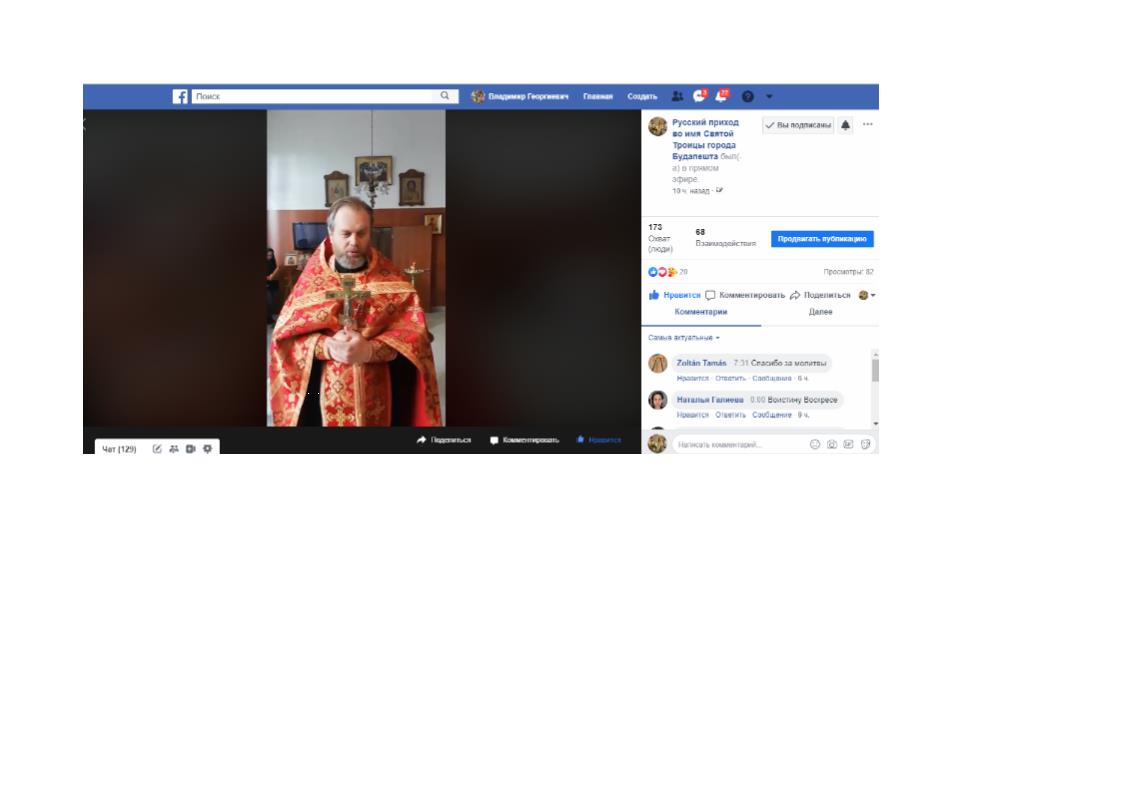The height and width of the screenshot is (793, 1122).
Task: Open Zoltán Tamás's profile link
Action: (x=701, y=363)
